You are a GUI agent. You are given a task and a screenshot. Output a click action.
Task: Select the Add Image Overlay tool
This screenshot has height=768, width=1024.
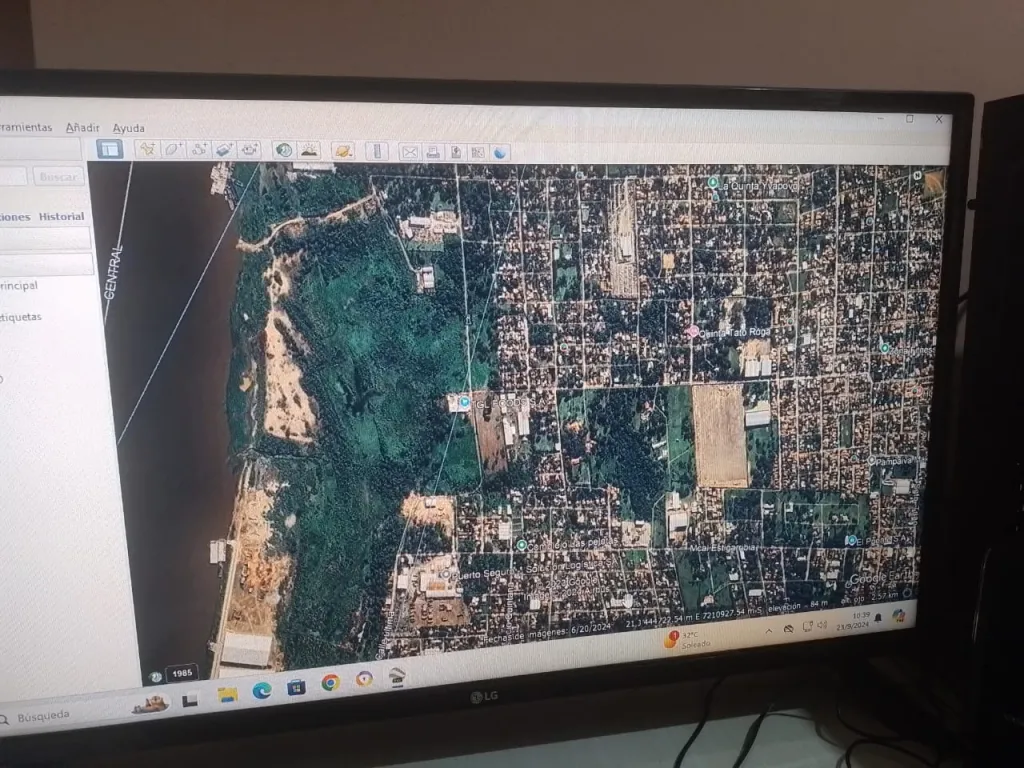tap(224, 150)
